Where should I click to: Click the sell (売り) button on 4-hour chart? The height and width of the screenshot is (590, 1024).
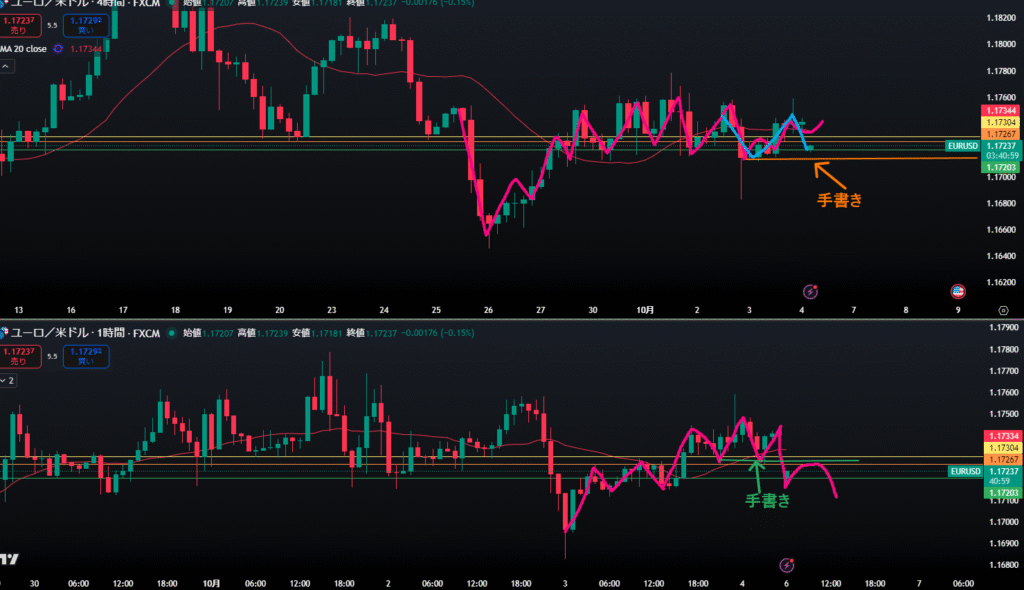(19, 25)
